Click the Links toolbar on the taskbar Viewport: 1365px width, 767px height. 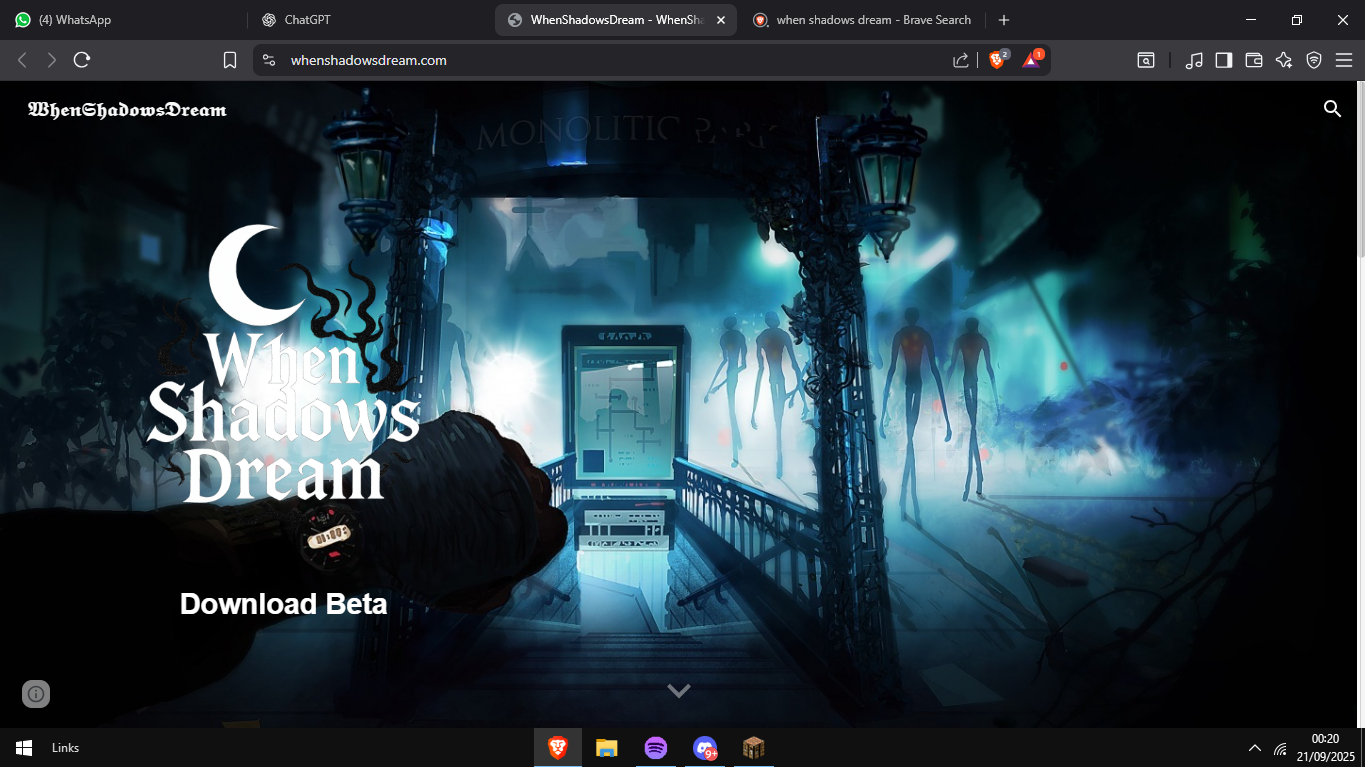pyautogui.click(x=65, y=748)
